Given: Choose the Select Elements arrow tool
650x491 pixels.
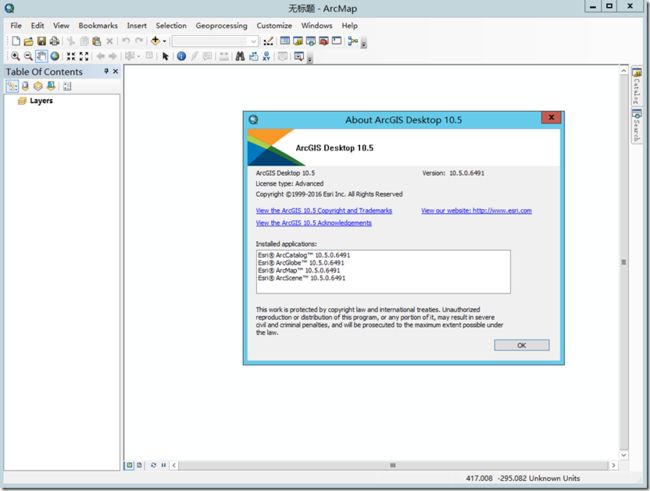Looking at the screenshot, I should 165,56.
